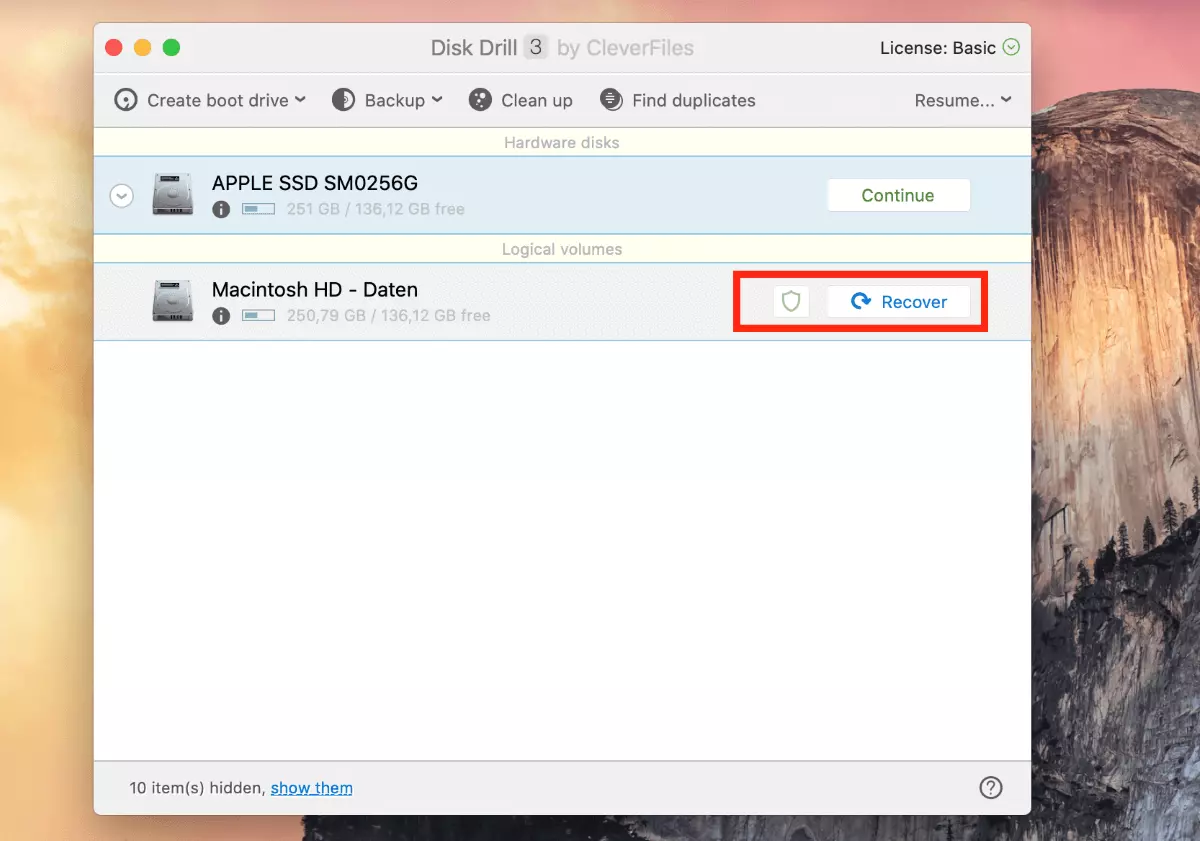Click the Clean up toolbar button
Screen dimensions: 1200x841
(520, 100)
